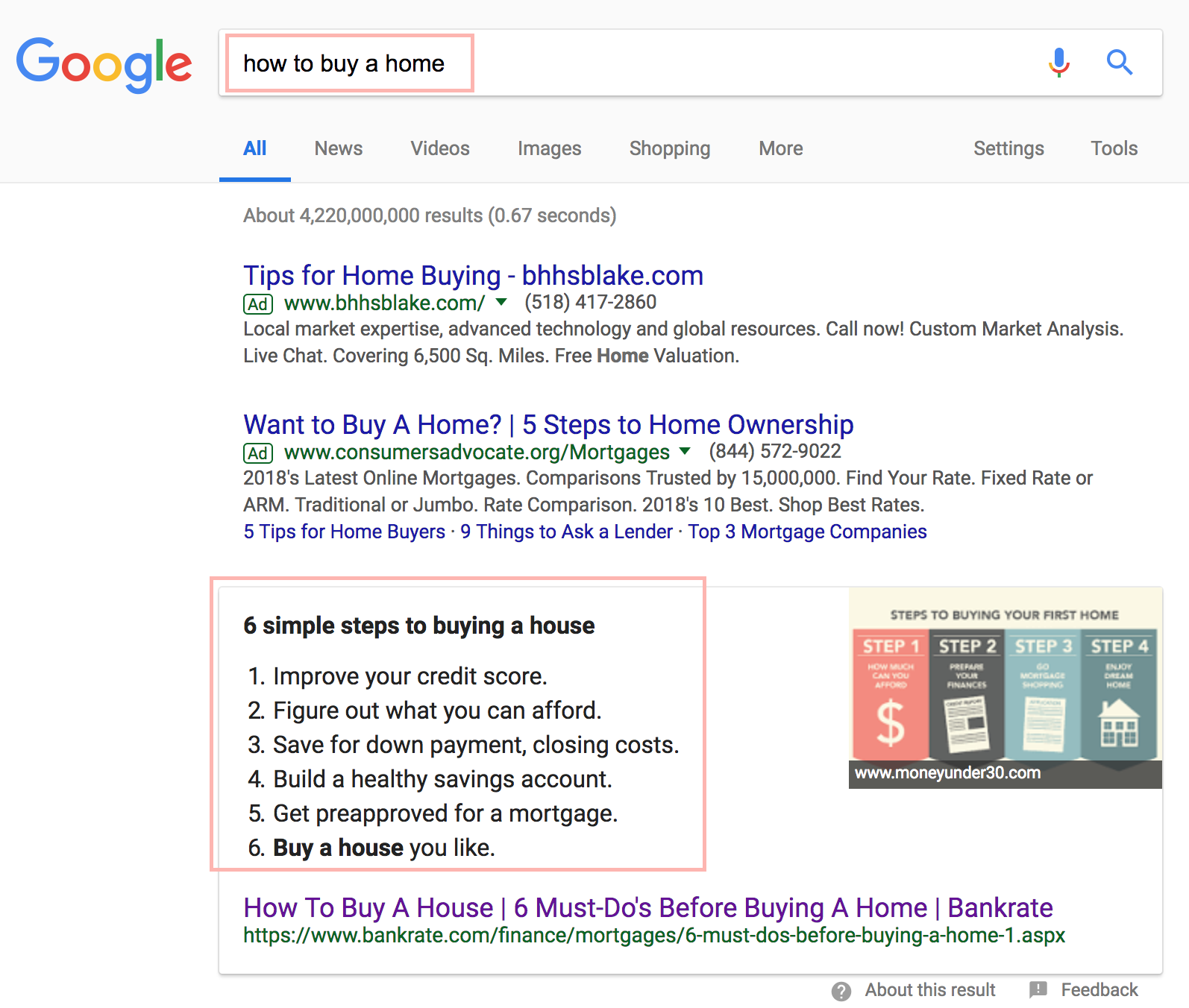Image resolution: width=1189 pixels, height=1008 pixels.
Task: Select the All results tab
Action: click(x=254, y=148)
